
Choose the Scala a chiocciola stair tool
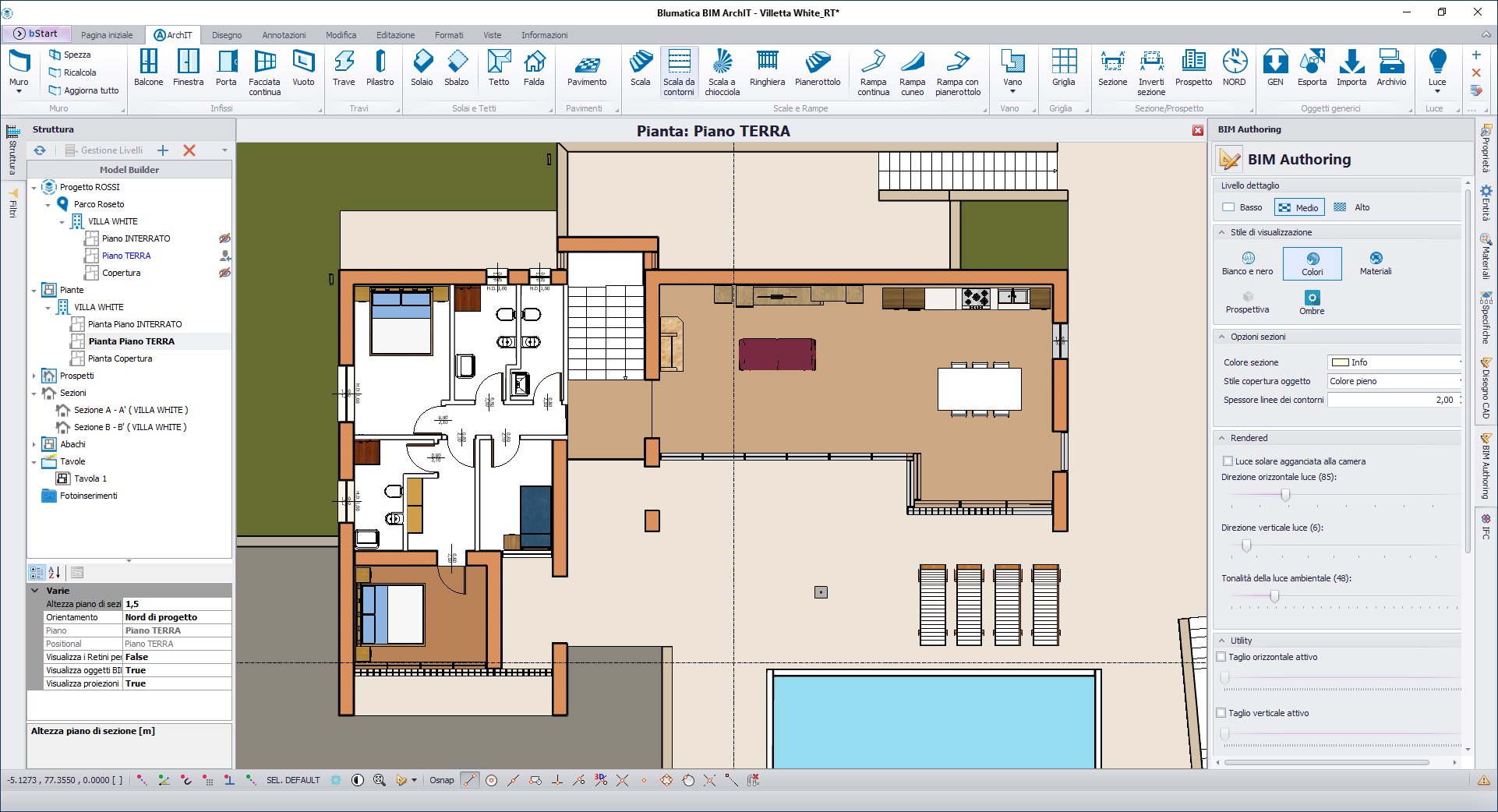pyautogui.click(x=722, y=72)
